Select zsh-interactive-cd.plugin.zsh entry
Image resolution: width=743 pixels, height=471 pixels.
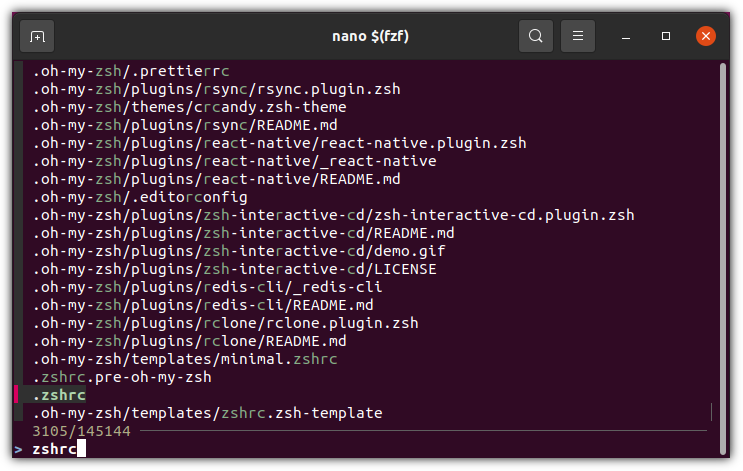pos(333,215)
